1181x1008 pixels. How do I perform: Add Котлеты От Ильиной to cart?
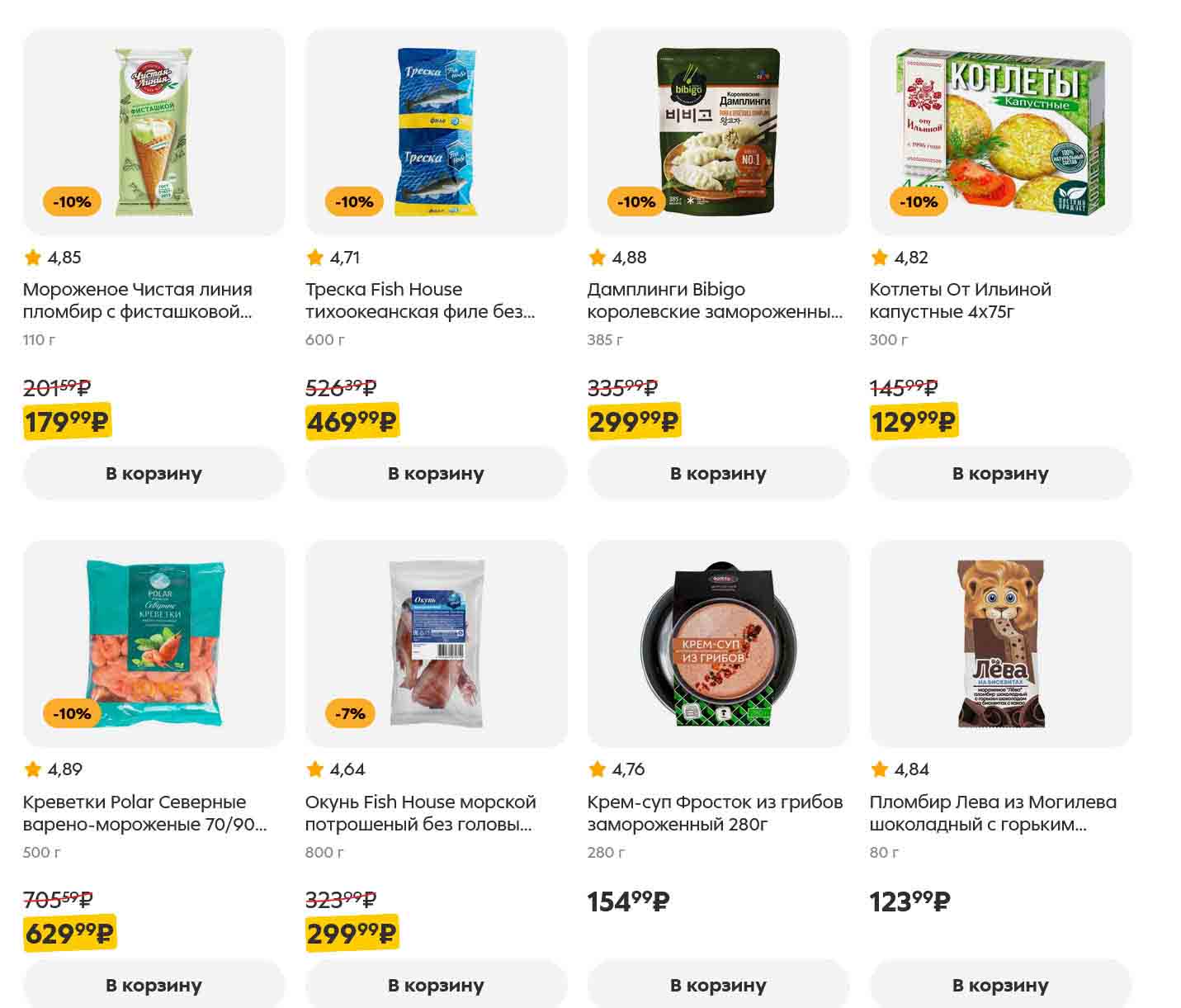pos(1000,474)
